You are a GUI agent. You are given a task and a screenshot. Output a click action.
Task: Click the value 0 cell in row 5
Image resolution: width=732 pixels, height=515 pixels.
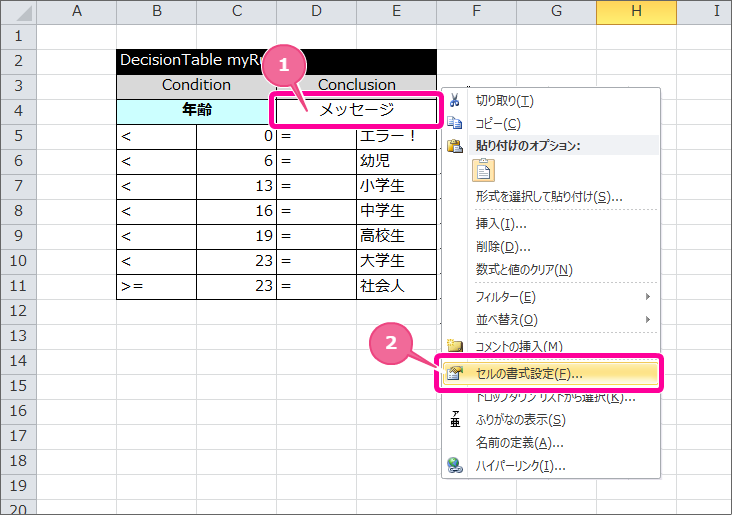tap(236, 136)
